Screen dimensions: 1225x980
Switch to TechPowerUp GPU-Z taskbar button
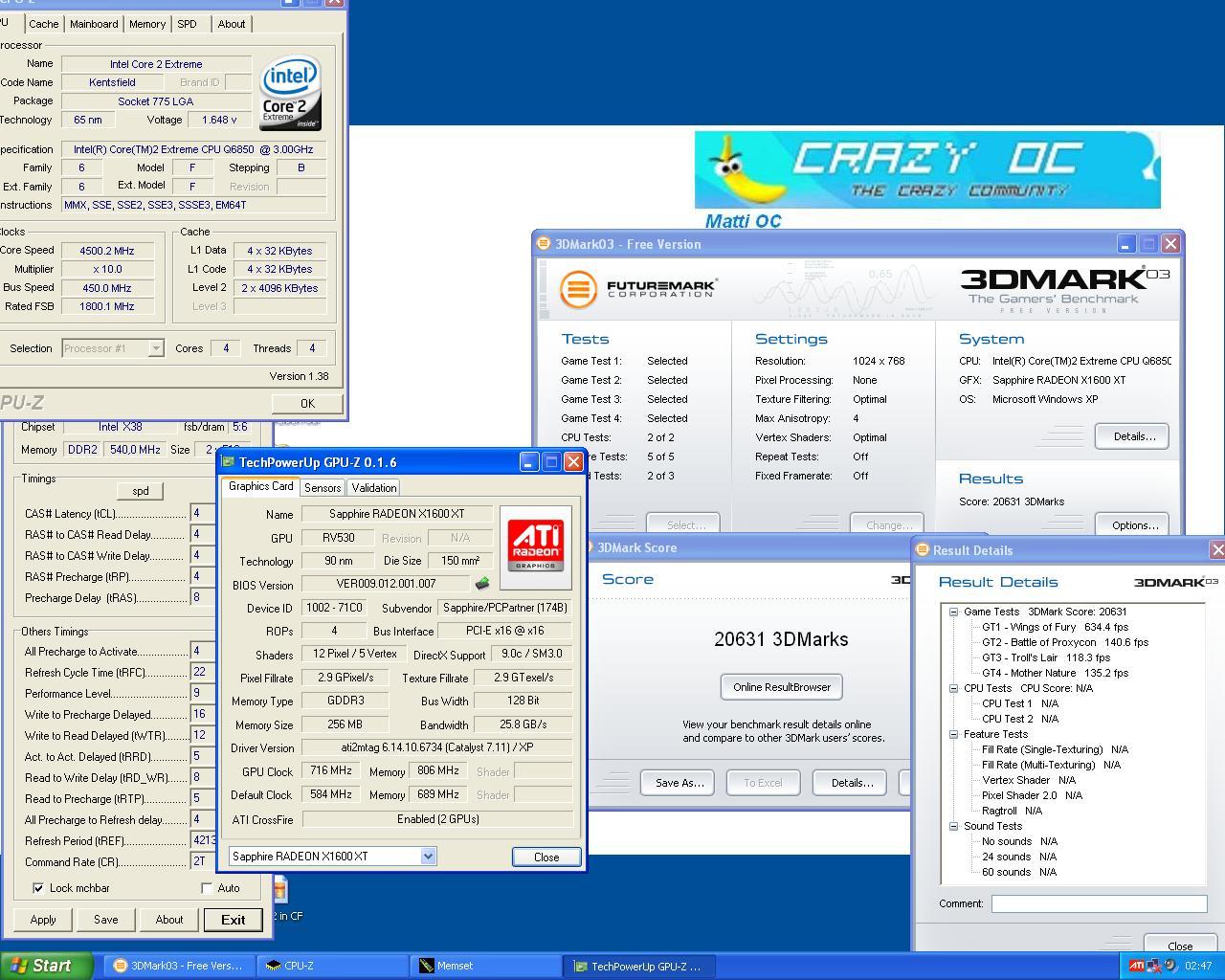[x=639, y=966]
